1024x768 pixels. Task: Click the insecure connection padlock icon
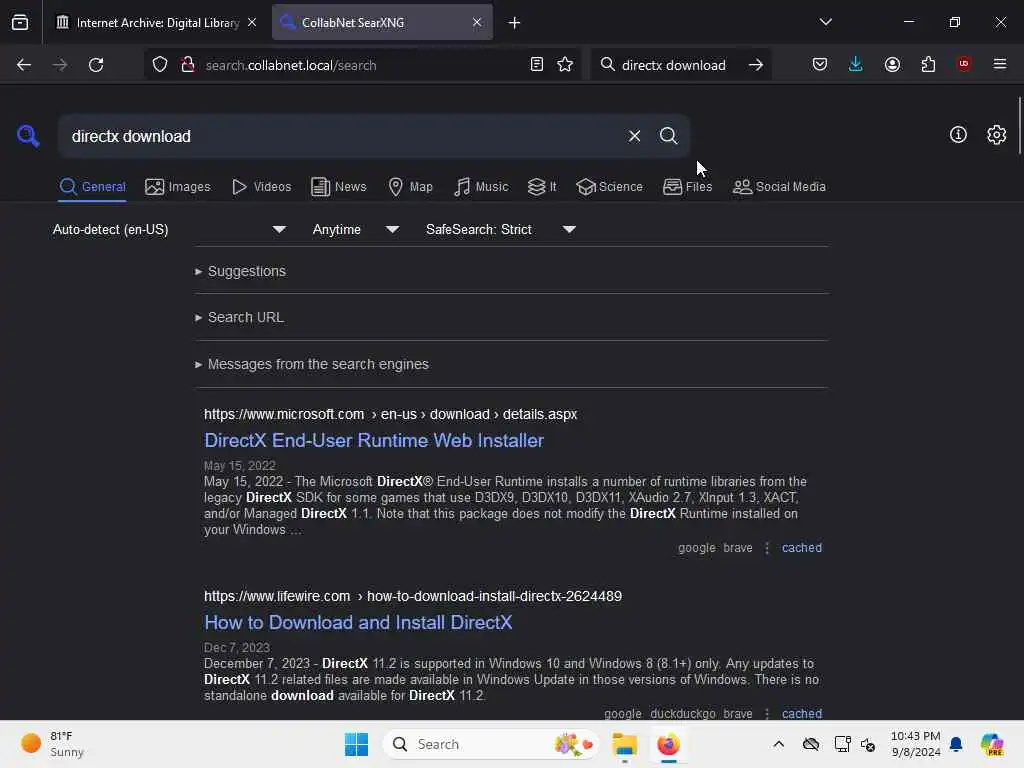coord(187,65)
